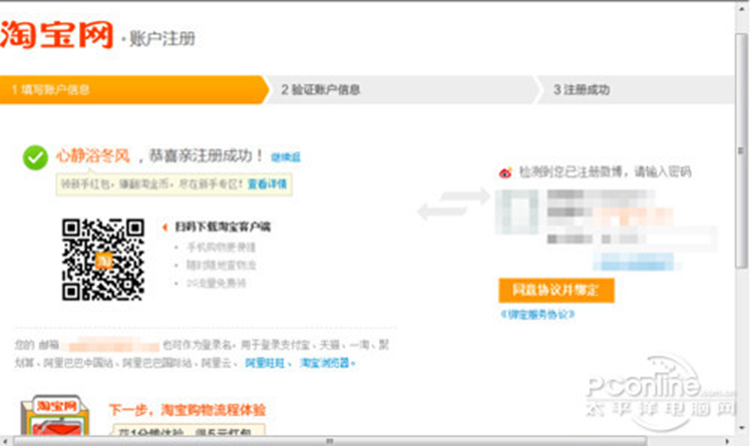This screenshot has height=446, width=750.
Task: Click the horizontal scrollbar right arrow
Action: [728, 441]
